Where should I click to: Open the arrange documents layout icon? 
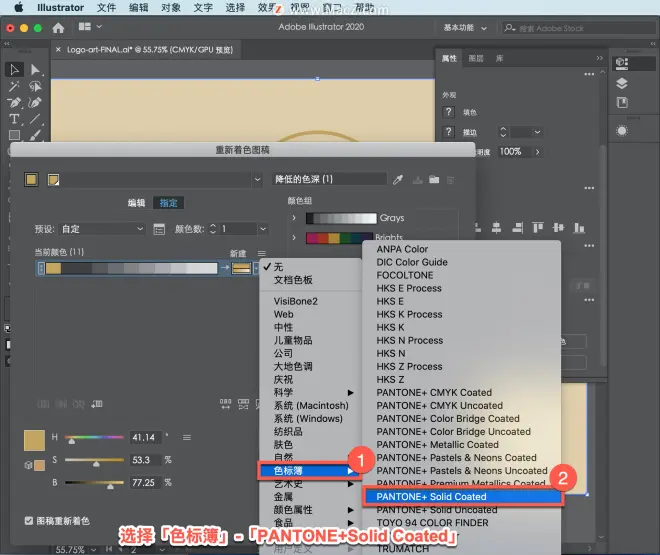pos(85,27)
